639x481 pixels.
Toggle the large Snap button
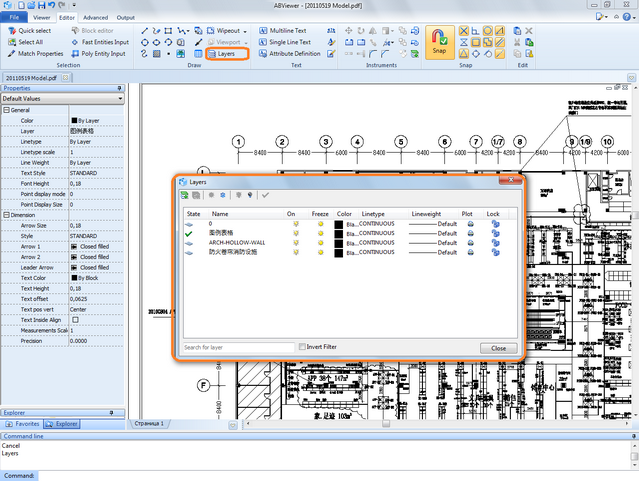pos(439,42)
